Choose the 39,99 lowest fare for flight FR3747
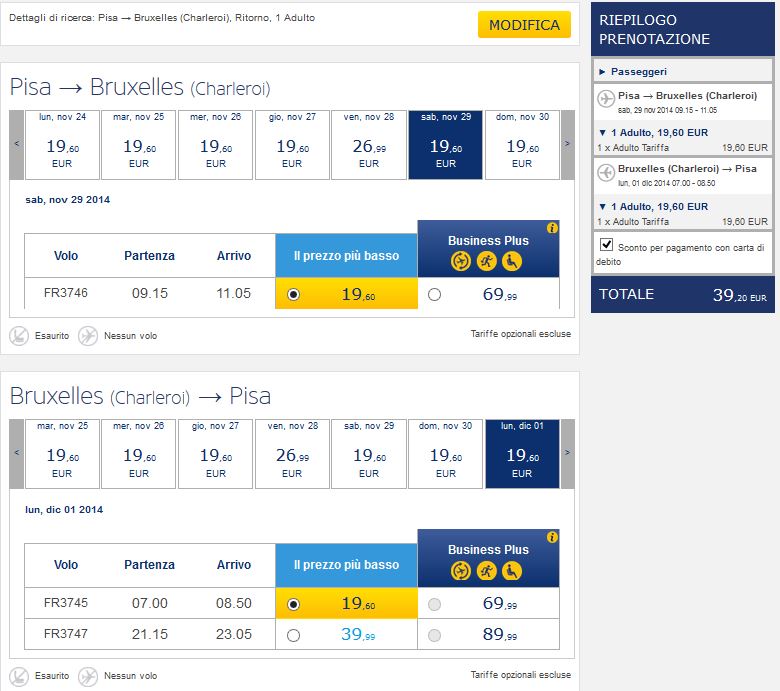 [x=294, y=635]
